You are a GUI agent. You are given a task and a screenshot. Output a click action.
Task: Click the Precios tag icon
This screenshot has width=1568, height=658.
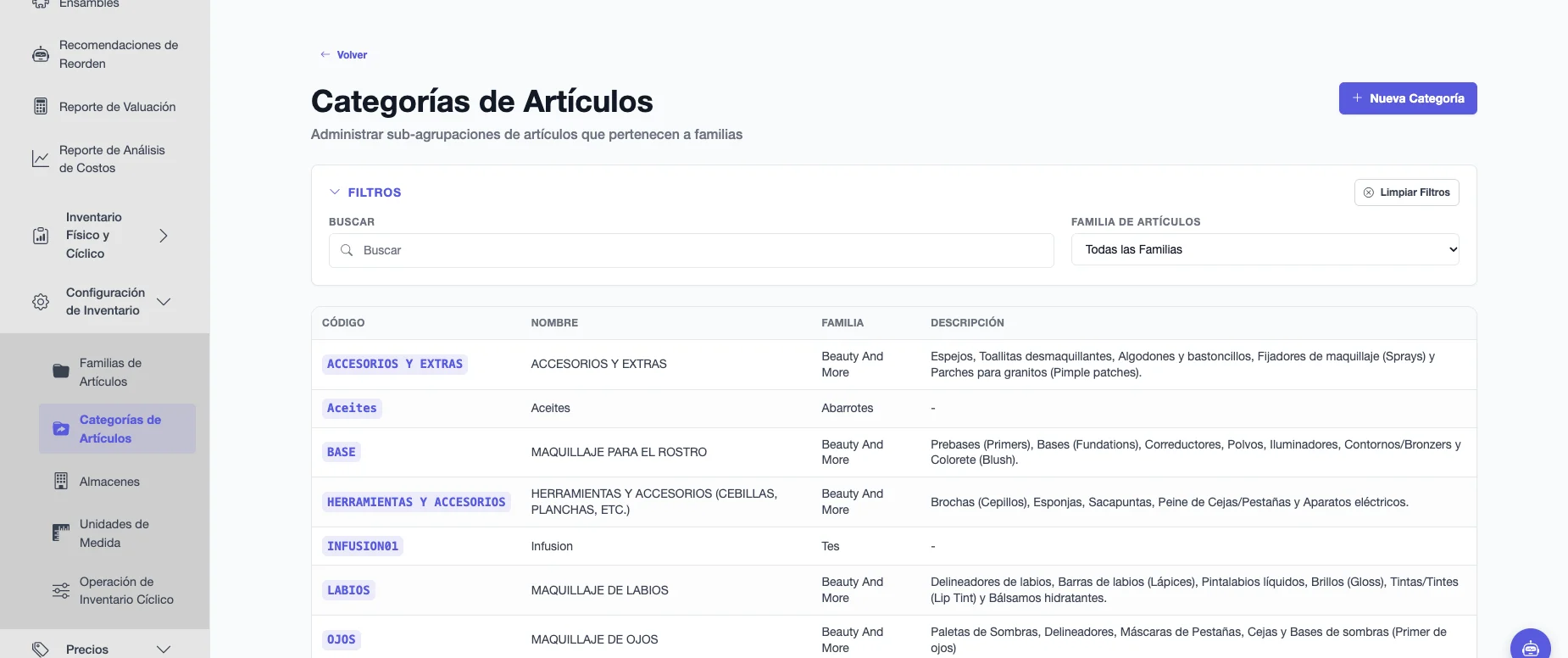pos(41,649)
